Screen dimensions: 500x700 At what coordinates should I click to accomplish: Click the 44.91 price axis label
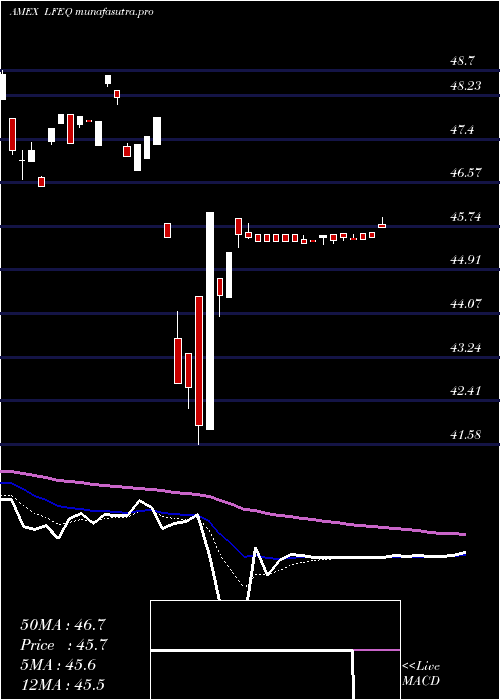point(465,260)
